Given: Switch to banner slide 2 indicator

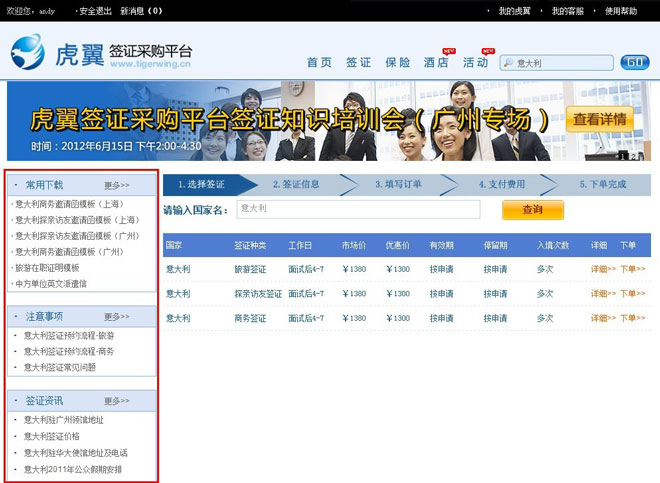Looking at the screenshot, I should [632, 156].
